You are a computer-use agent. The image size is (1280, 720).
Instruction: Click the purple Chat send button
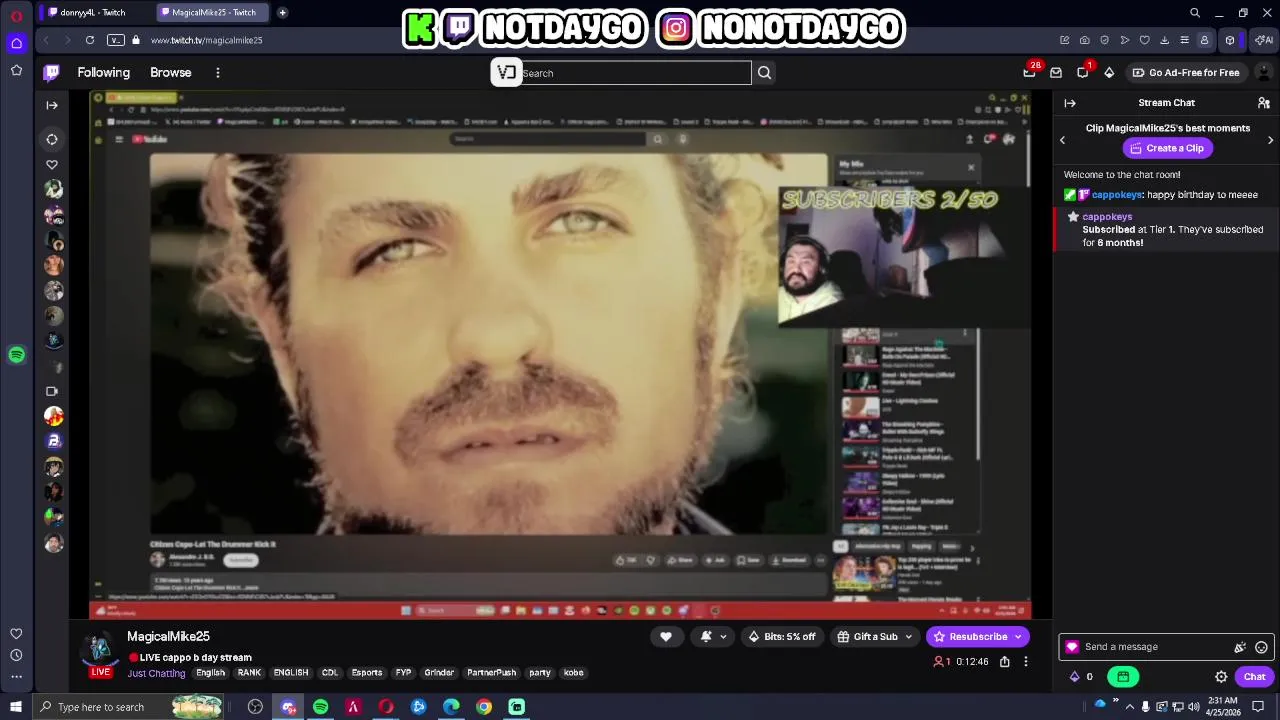click(x=1254, y=677)
